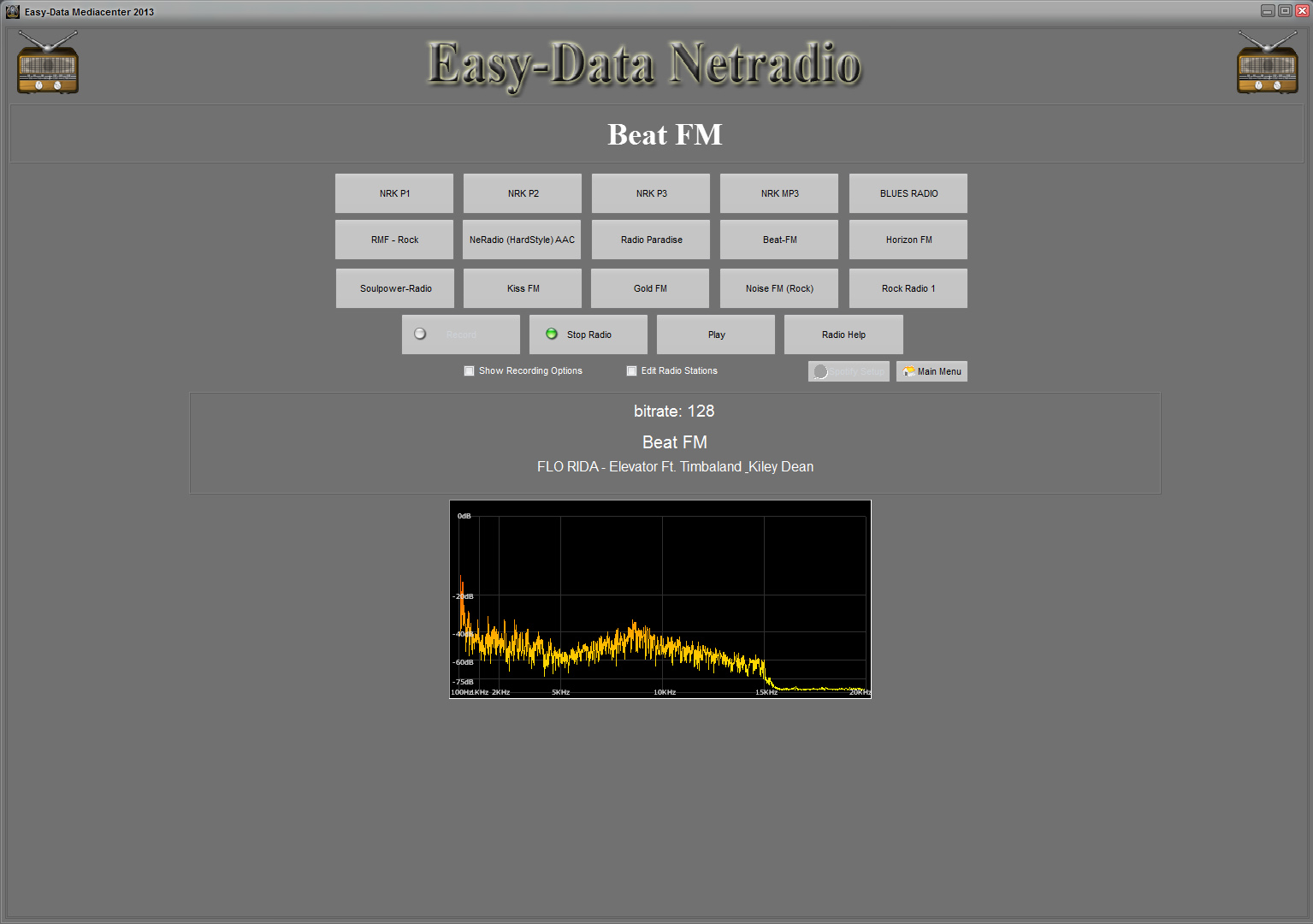Choose the Gold FM station
The image size is (1313, 924).
tap(650, 288)
